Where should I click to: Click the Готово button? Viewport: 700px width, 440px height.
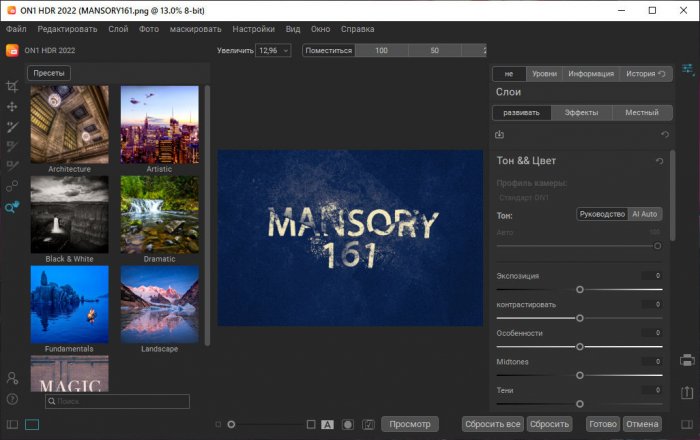tap(603, 424)
